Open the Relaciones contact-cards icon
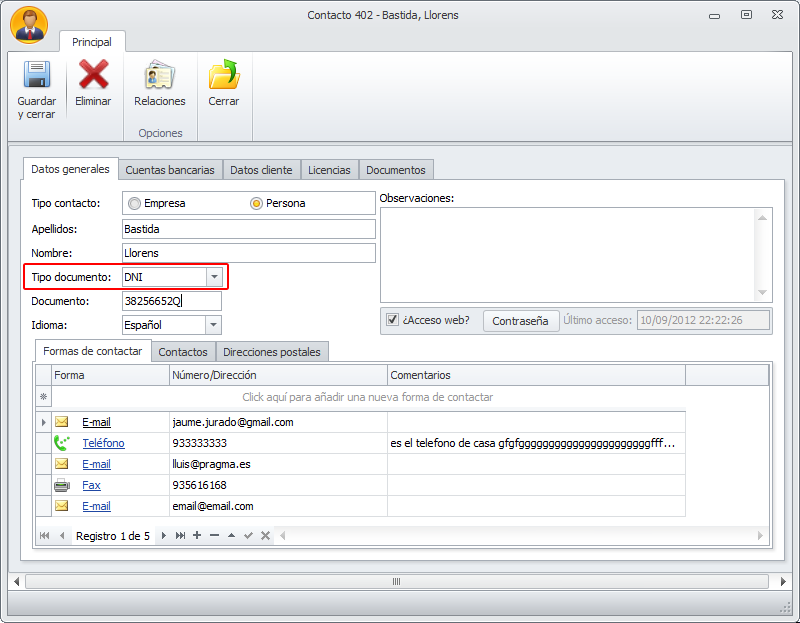The image size is (800, 623). [x=160, y=75]
